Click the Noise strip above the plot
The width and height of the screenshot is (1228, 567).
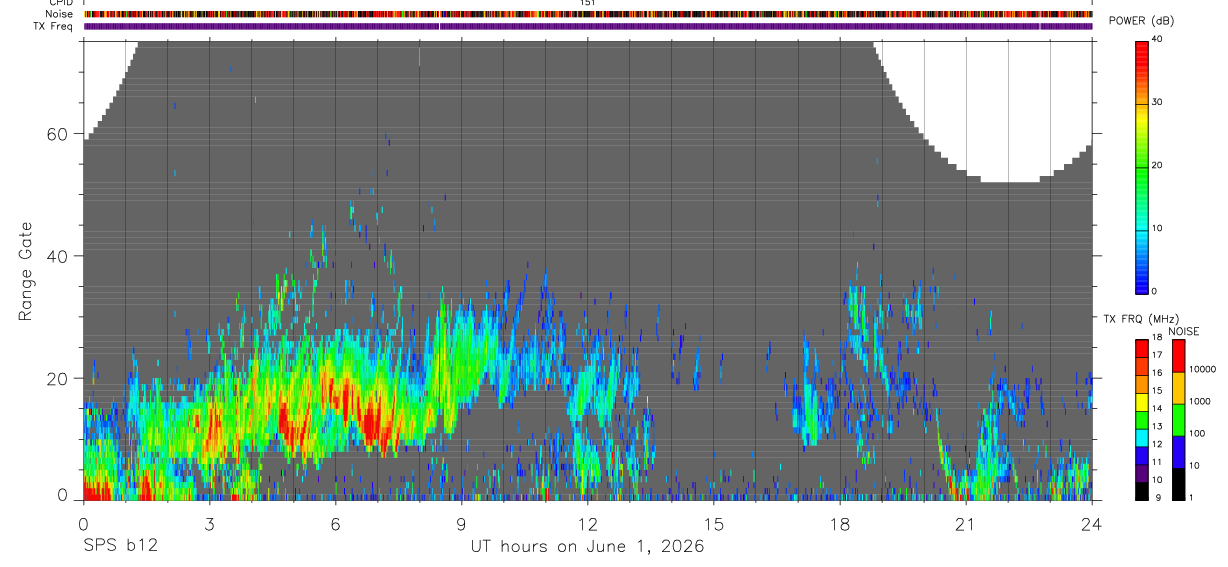coord(588,14)
